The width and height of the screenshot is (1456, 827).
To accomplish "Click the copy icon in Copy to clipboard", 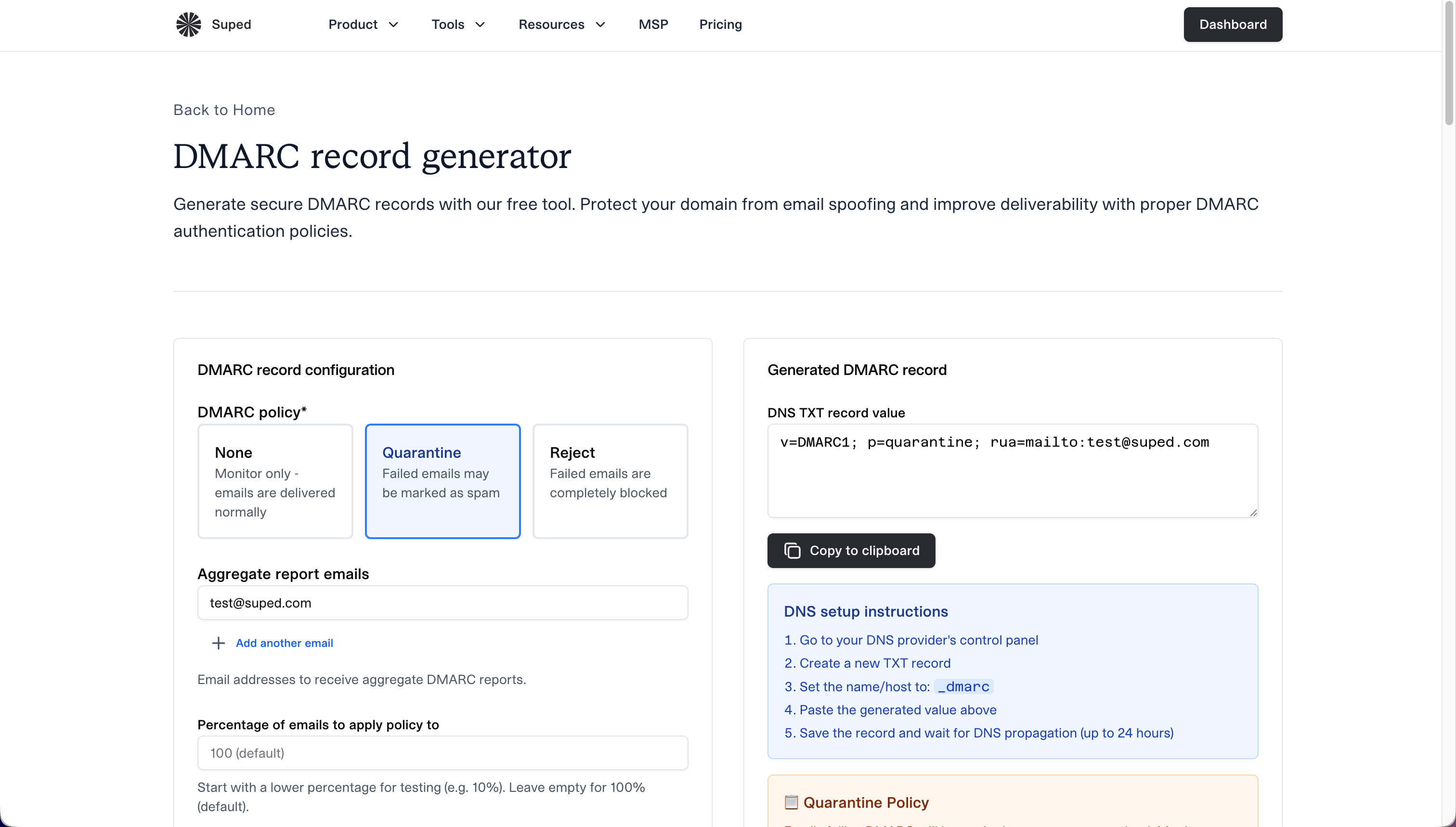I will point(792,550).
